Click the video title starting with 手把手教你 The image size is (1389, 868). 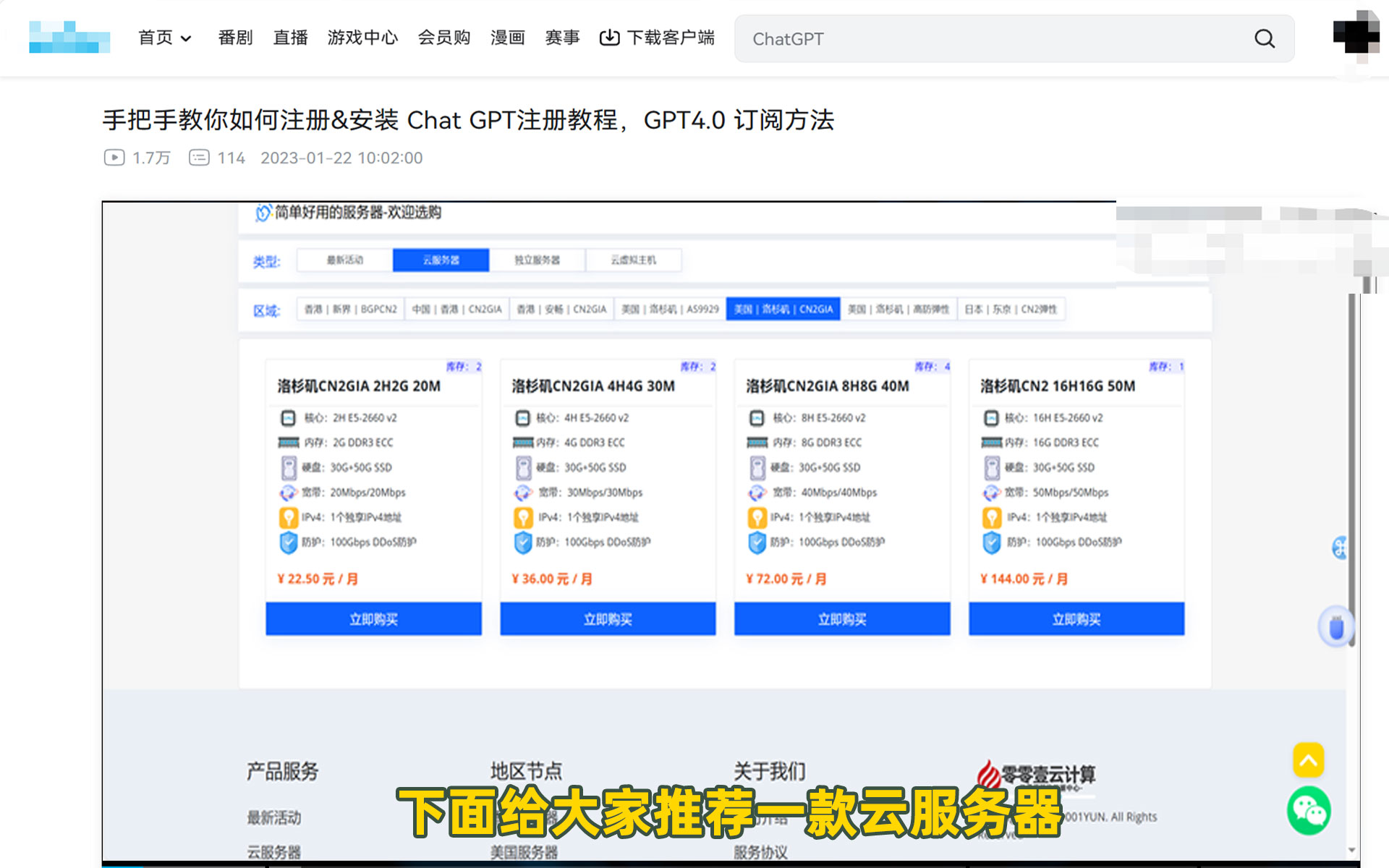pyautogui.click(x=468, y=120)
